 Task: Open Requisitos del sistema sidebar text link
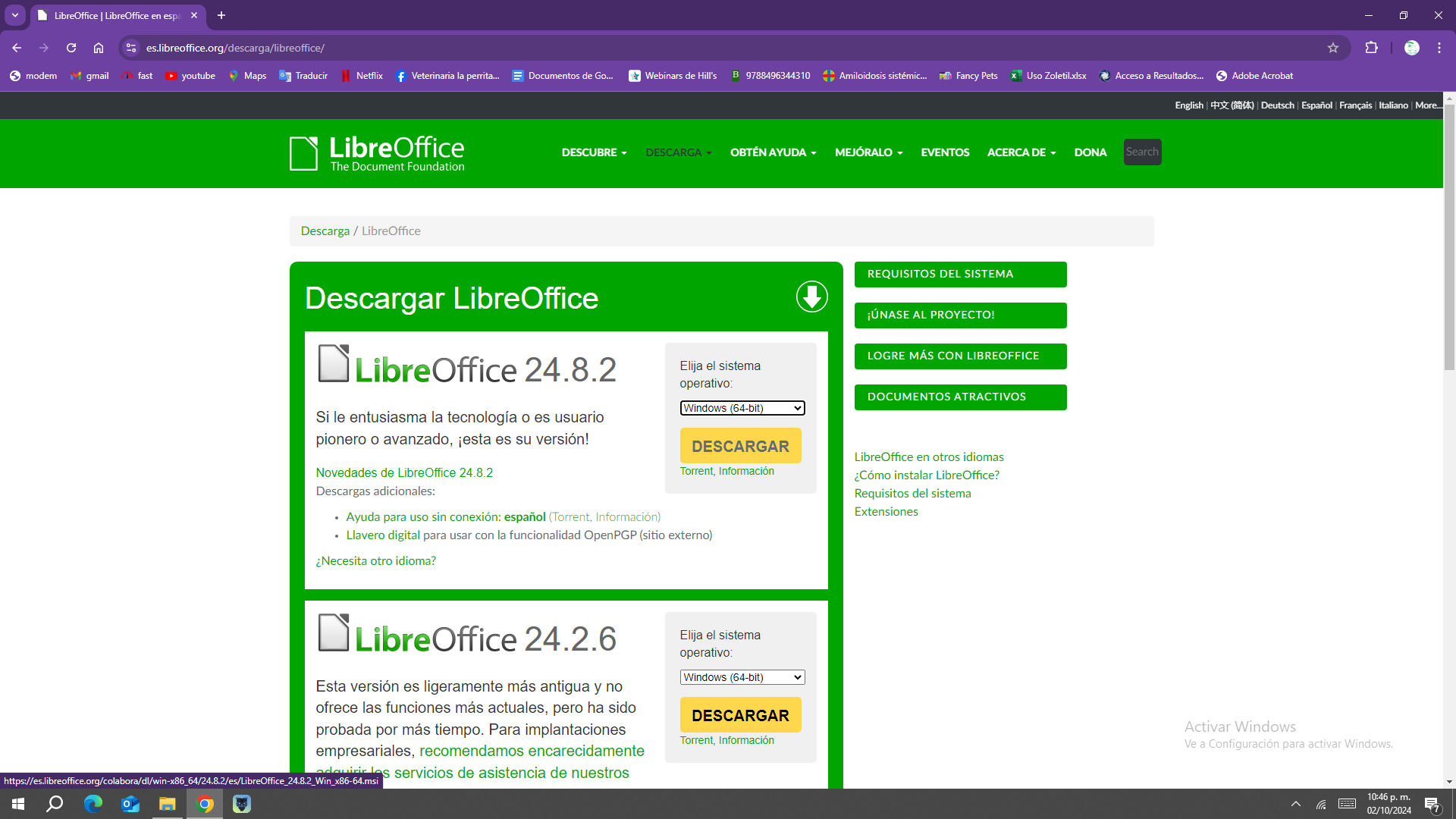pos(912,494)
